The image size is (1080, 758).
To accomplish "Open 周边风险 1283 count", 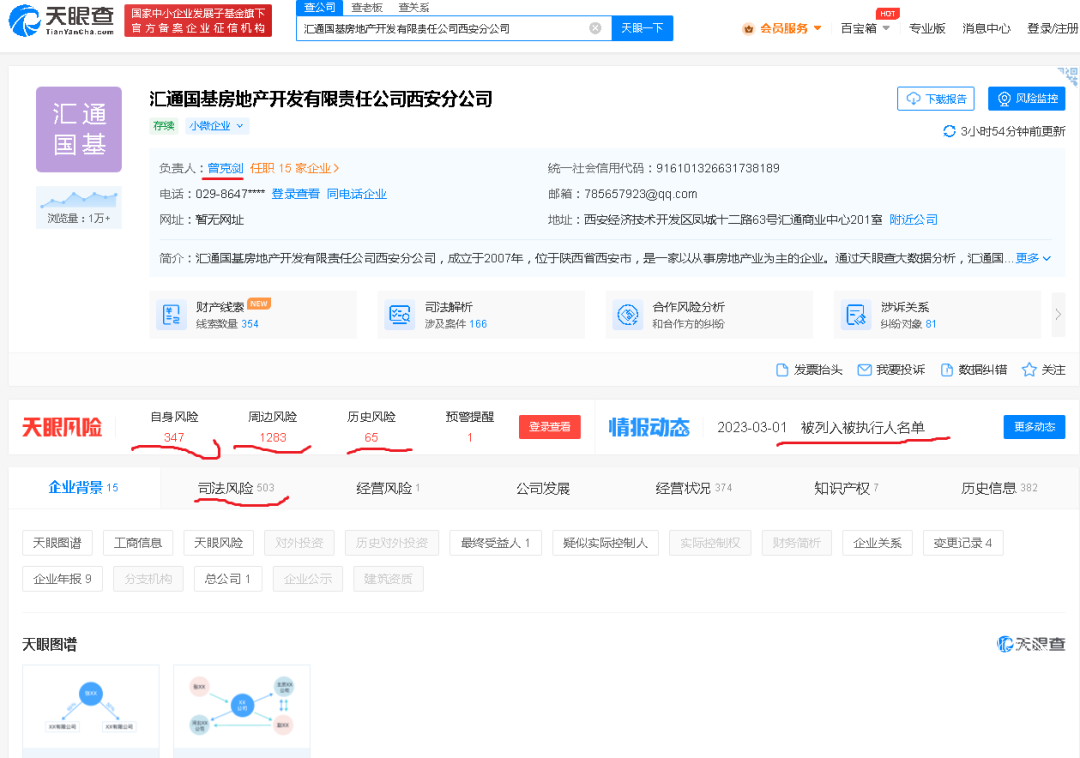I will pyautogui.click(x=273, y=437).
